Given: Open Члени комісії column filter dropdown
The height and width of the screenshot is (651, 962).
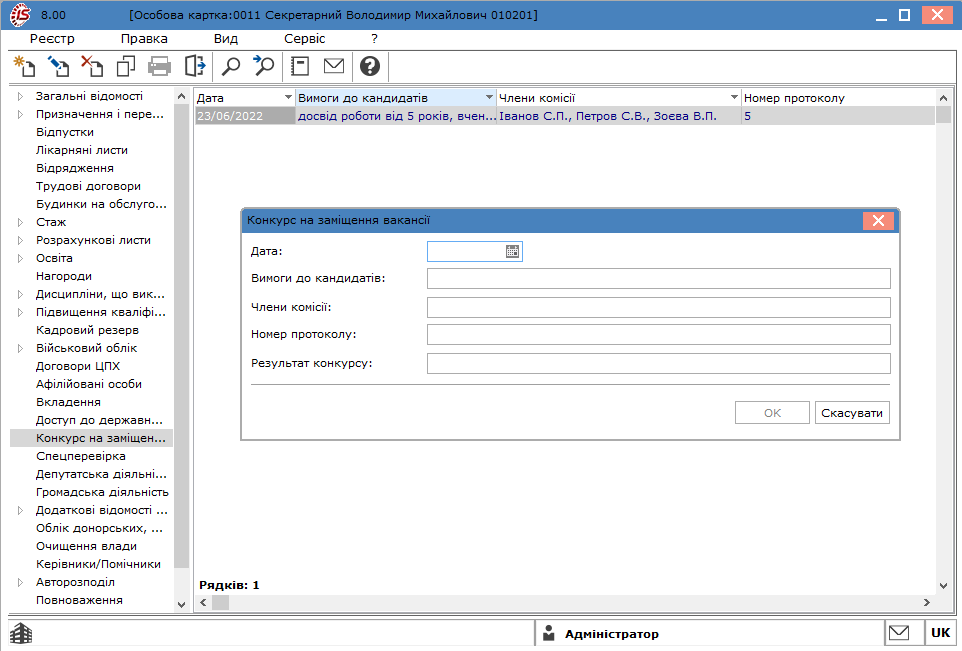Looking at the screenshot, I should click(734, 98).
